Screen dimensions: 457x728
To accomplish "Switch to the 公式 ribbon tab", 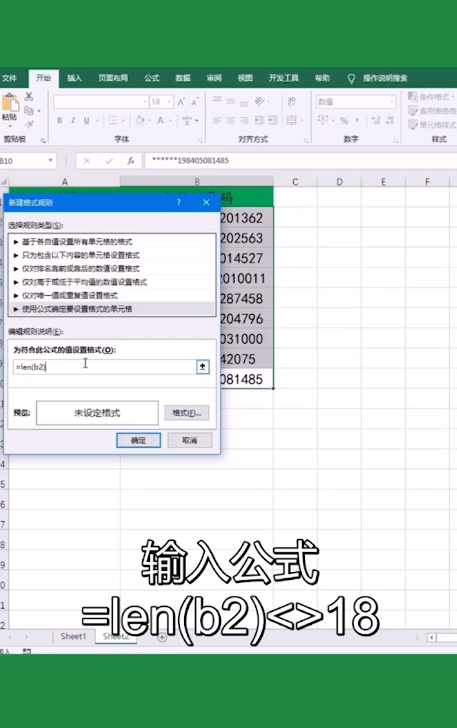I will pyautogui.click(x=151, y=78).
